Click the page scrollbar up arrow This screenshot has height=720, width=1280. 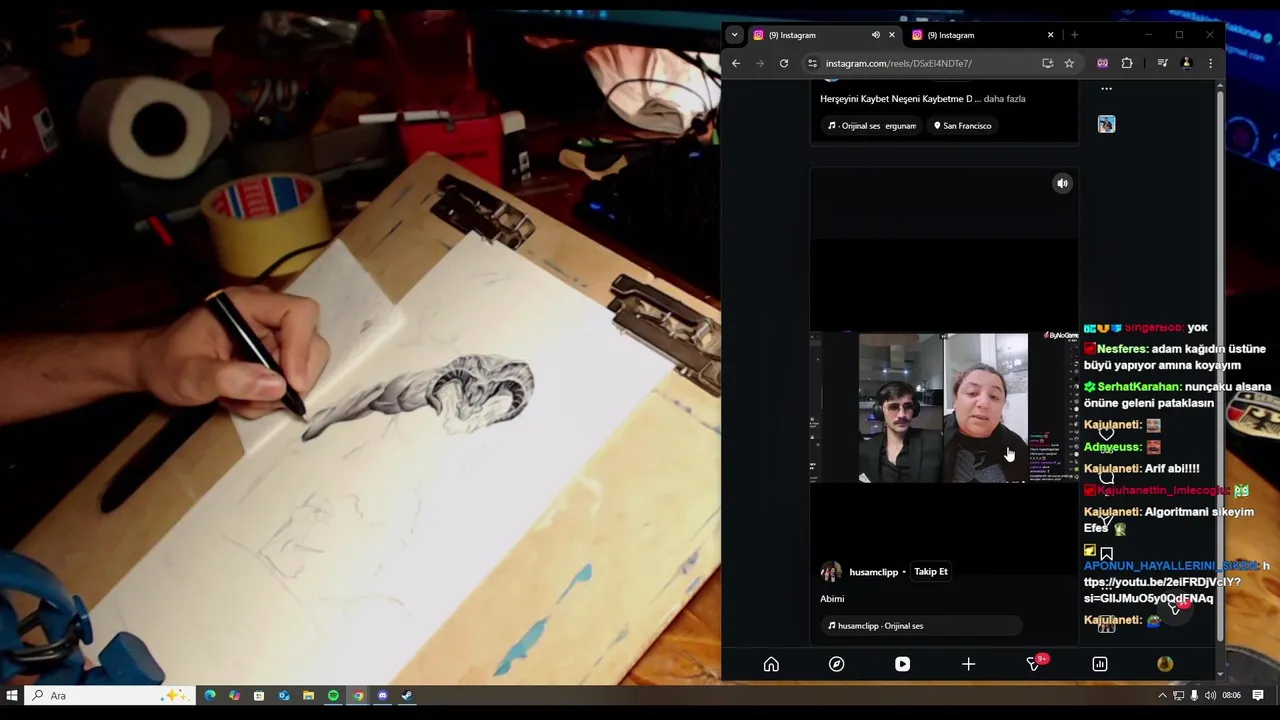[x=1219, y=86]
